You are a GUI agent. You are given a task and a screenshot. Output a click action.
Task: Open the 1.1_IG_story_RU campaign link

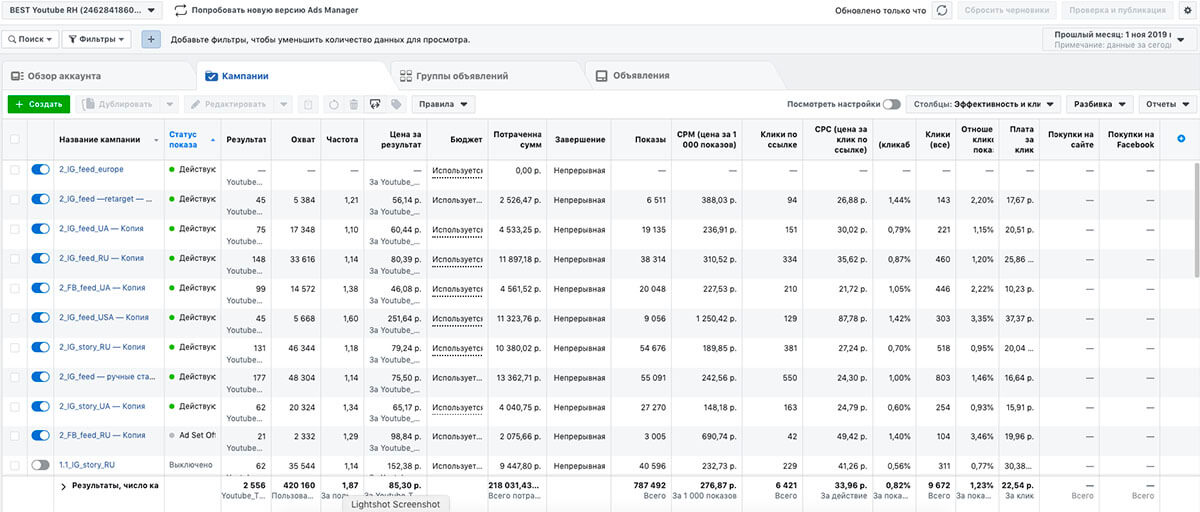pyautogui.click(x=87, y=465)
